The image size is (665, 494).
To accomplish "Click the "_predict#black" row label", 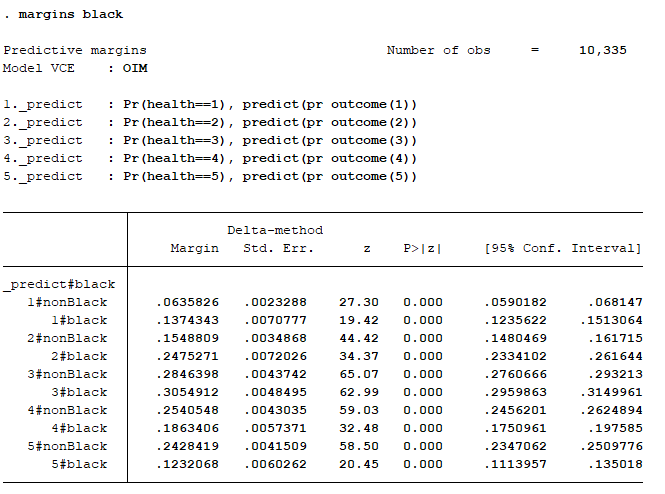I will pyautogui.click(x=59, y=285).
